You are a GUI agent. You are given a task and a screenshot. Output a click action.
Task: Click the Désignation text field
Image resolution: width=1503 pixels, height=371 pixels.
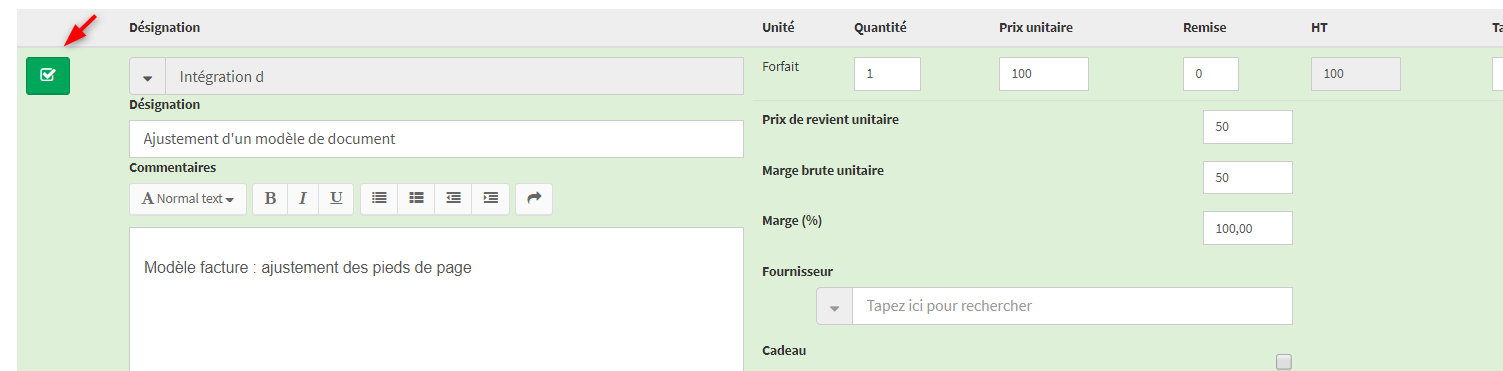pos(436,139)
